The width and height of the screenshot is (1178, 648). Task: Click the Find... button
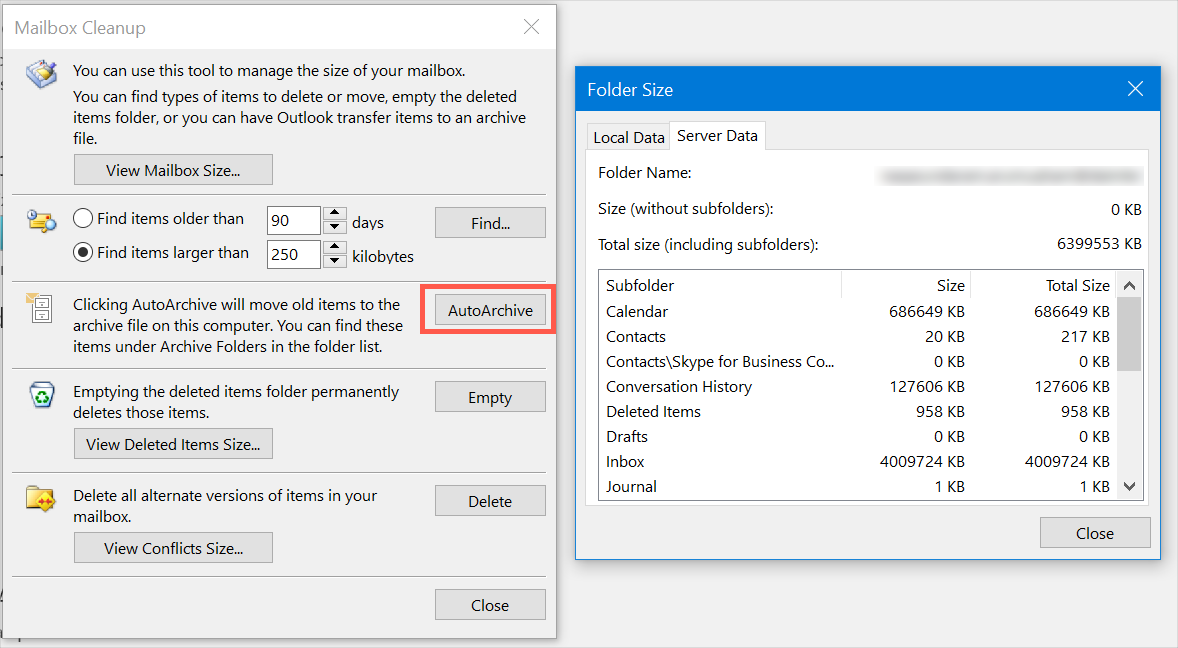(x=490, y=223)
